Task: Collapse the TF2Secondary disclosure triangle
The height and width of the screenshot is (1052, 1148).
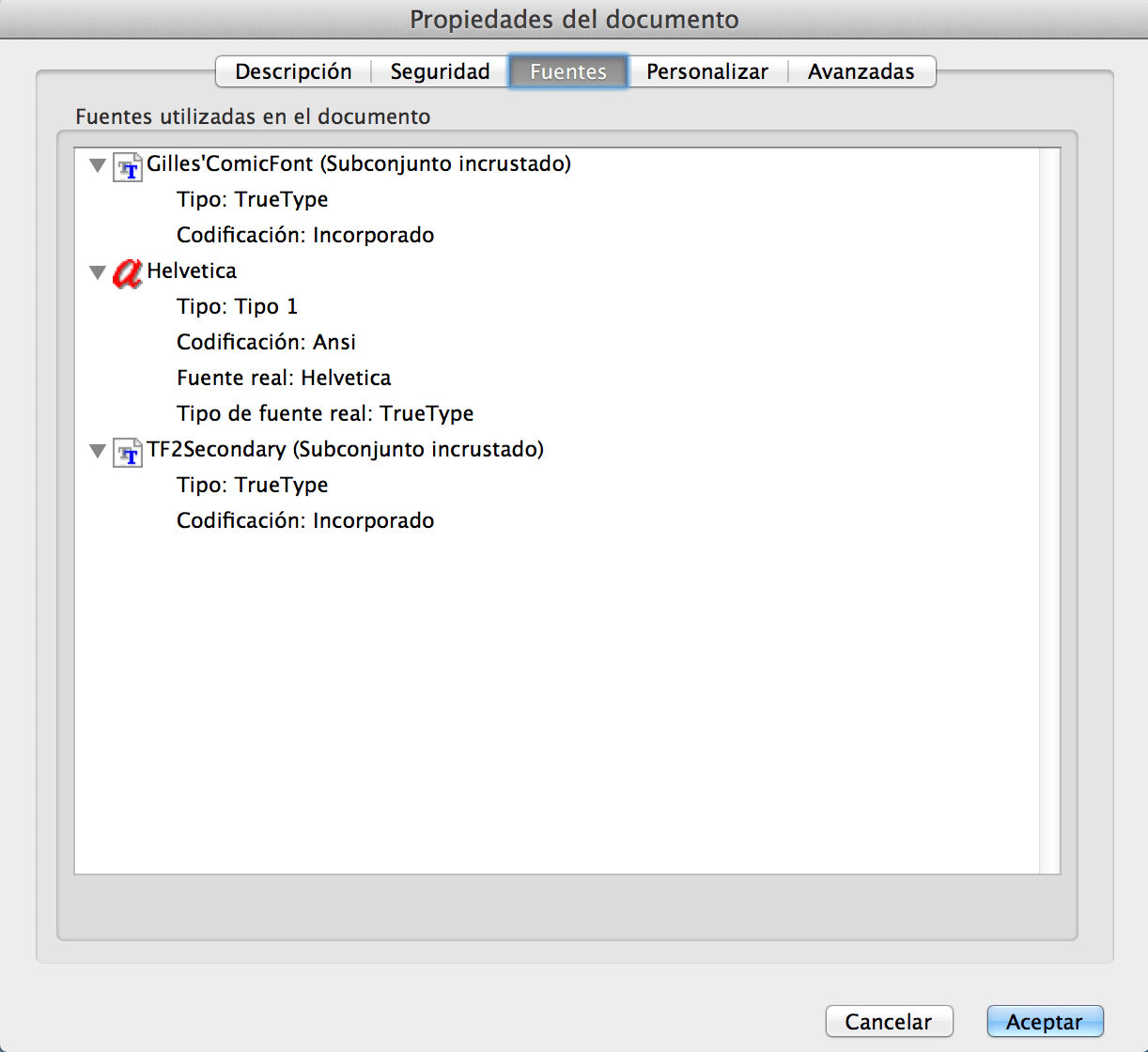Action: tap(97, 450)
